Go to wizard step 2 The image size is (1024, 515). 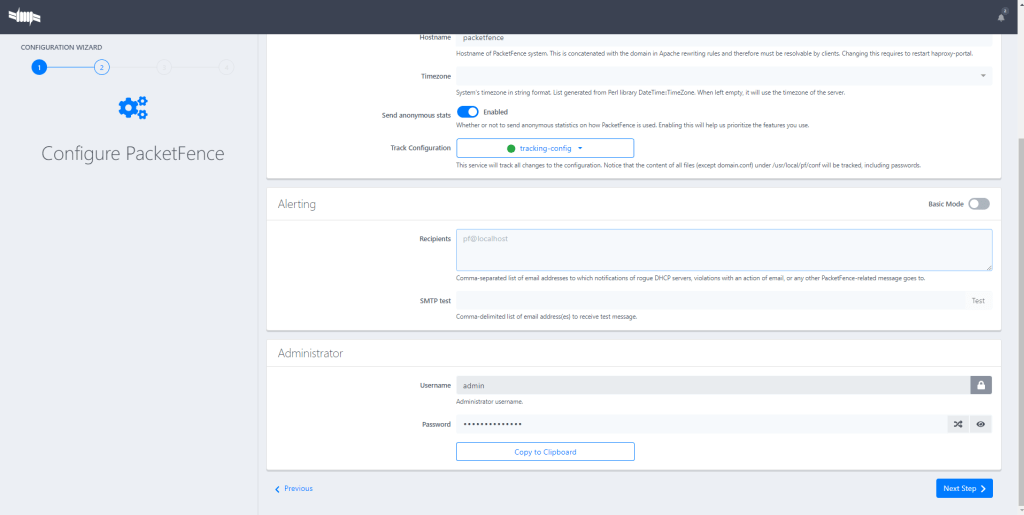click(x=101, y=67)
